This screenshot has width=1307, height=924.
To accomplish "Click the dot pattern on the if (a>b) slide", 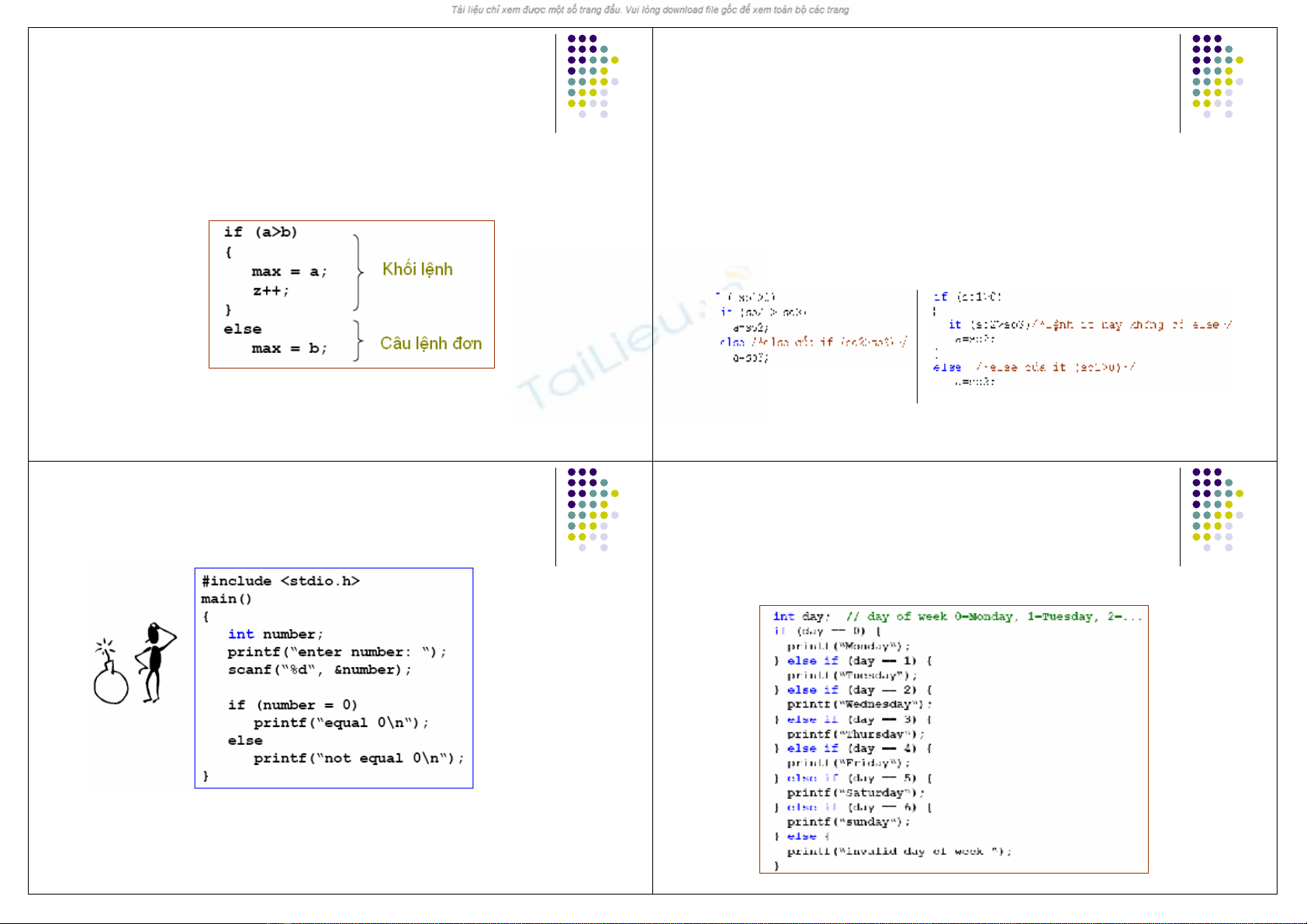I will (x=592, y=76).
